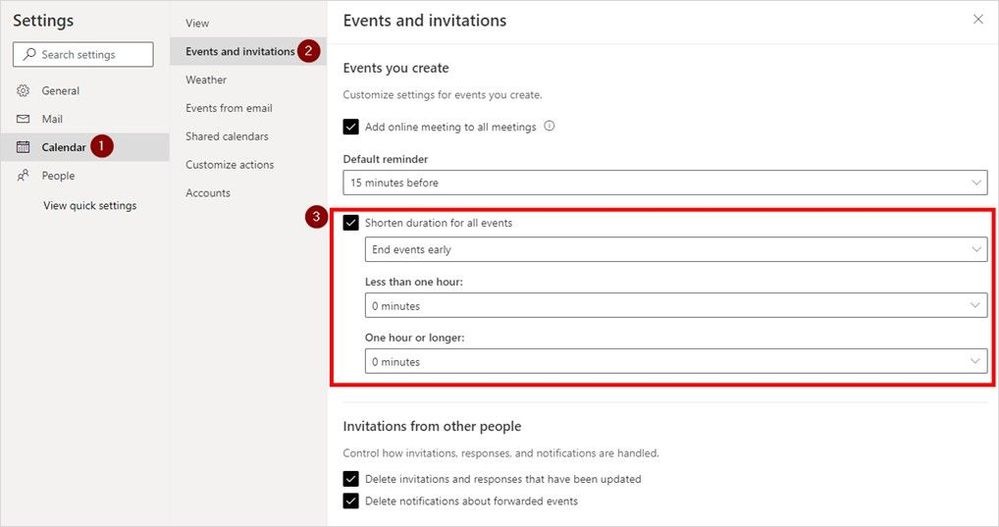999x527 pixels.
Task: Click the Calendar grid icon
Action: click(x=23, y=147)
